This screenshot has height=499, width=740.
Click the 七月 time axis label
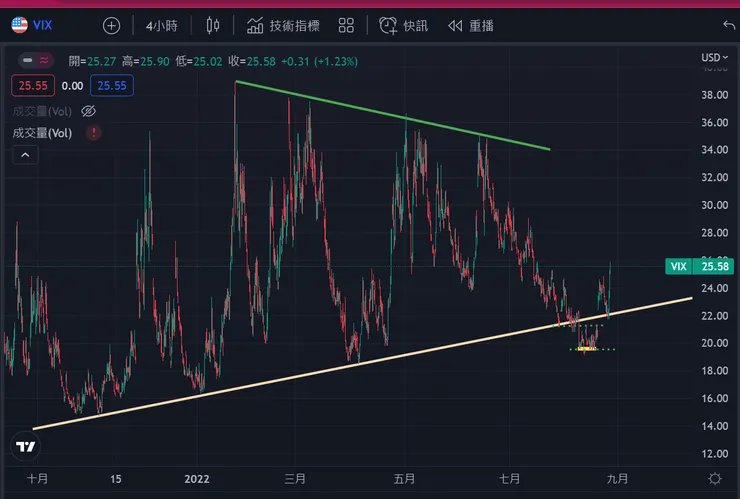509,479
